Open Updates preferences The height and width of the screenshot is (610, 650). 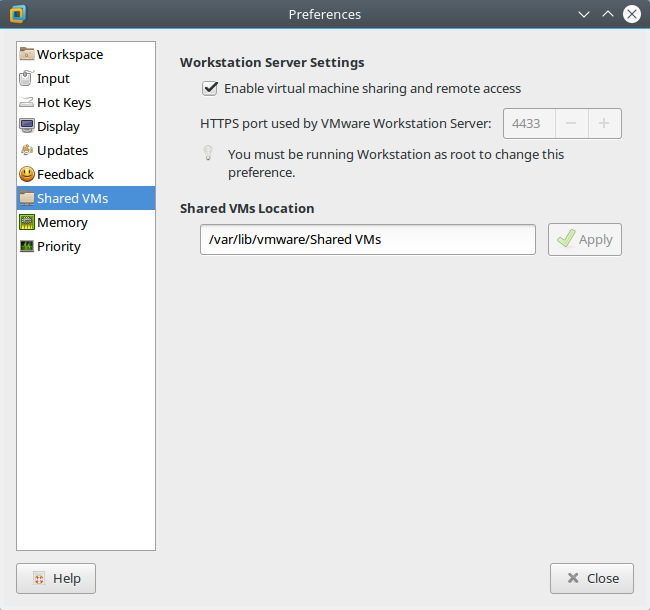[x=86, y=150]
